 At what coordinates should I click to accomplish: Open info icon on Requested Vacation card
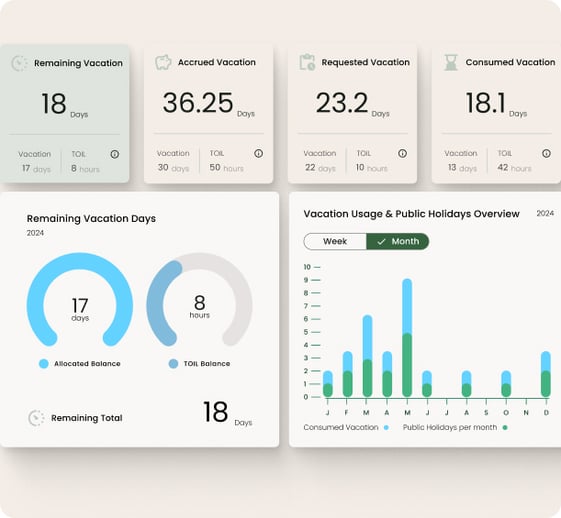402,153
